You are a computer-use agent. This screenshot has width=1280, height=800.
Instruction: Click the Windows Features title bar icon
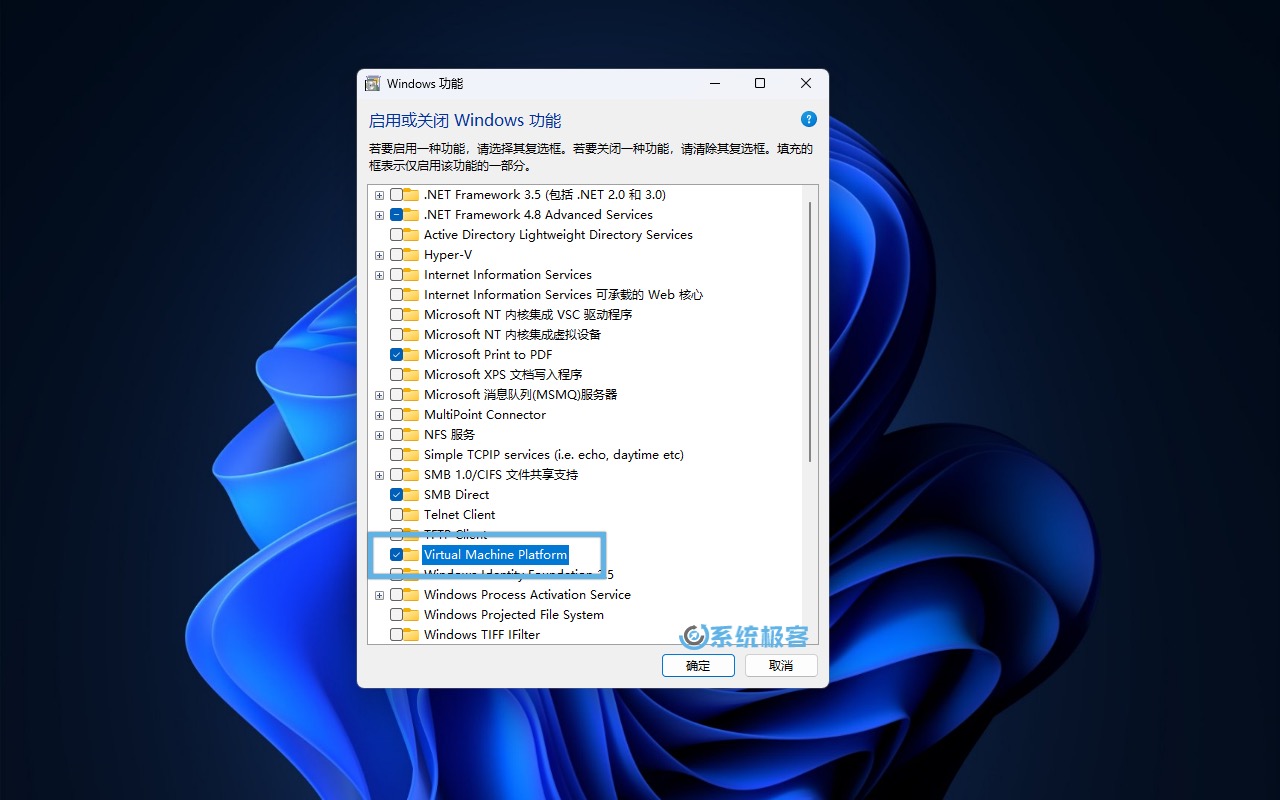(x=373, y=84)
